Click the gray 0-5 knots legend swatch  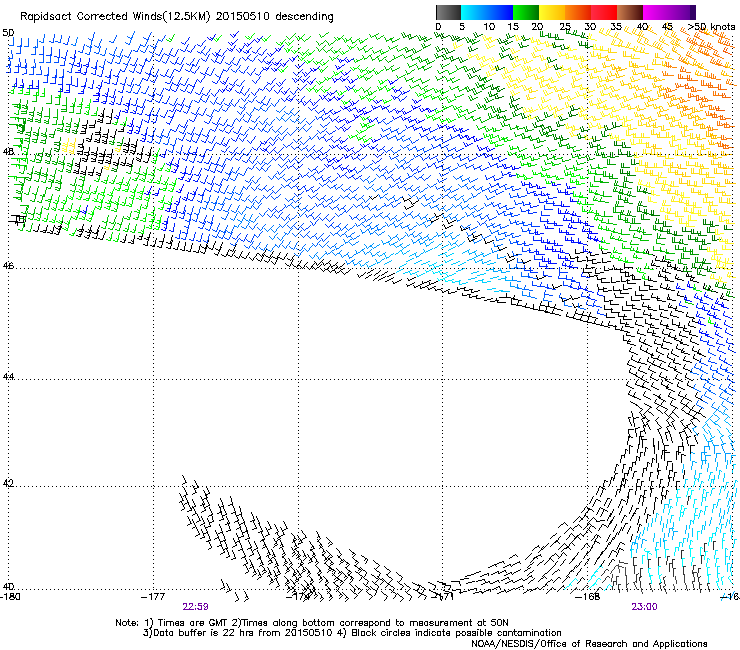(448, 12)
